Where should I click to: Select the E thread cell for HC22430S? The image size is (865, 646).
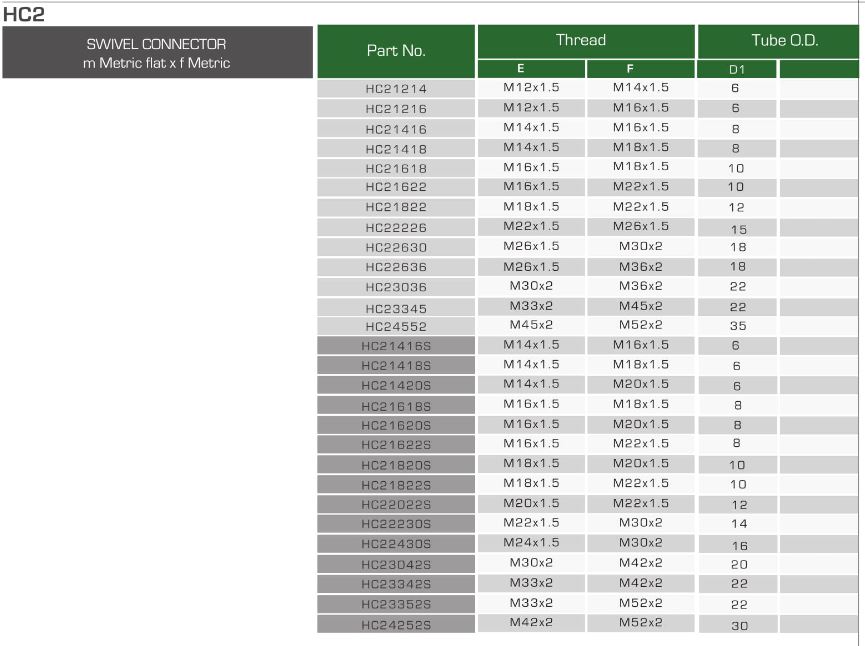(x=531, y=543)
